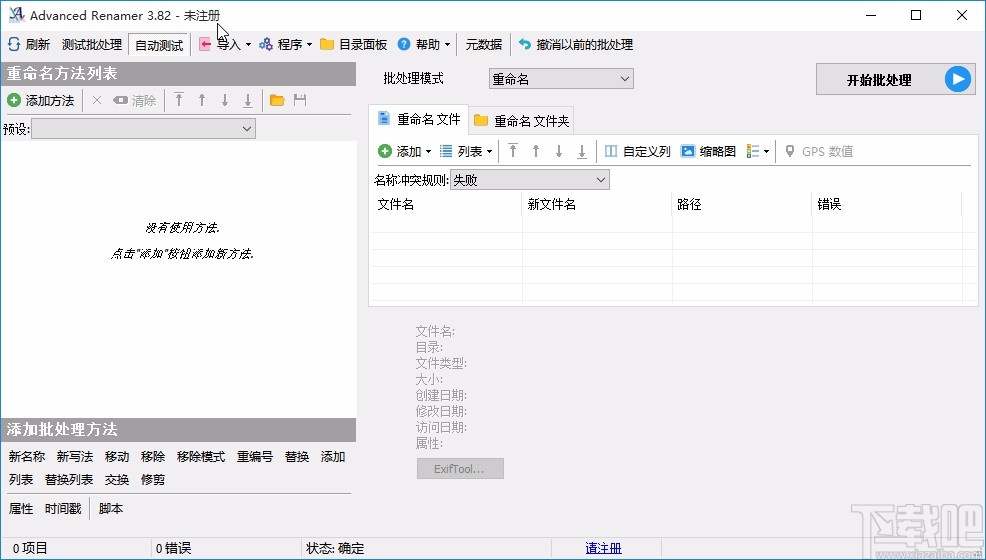Open the 批处理模式 重命名 combo box

[561, 79]
